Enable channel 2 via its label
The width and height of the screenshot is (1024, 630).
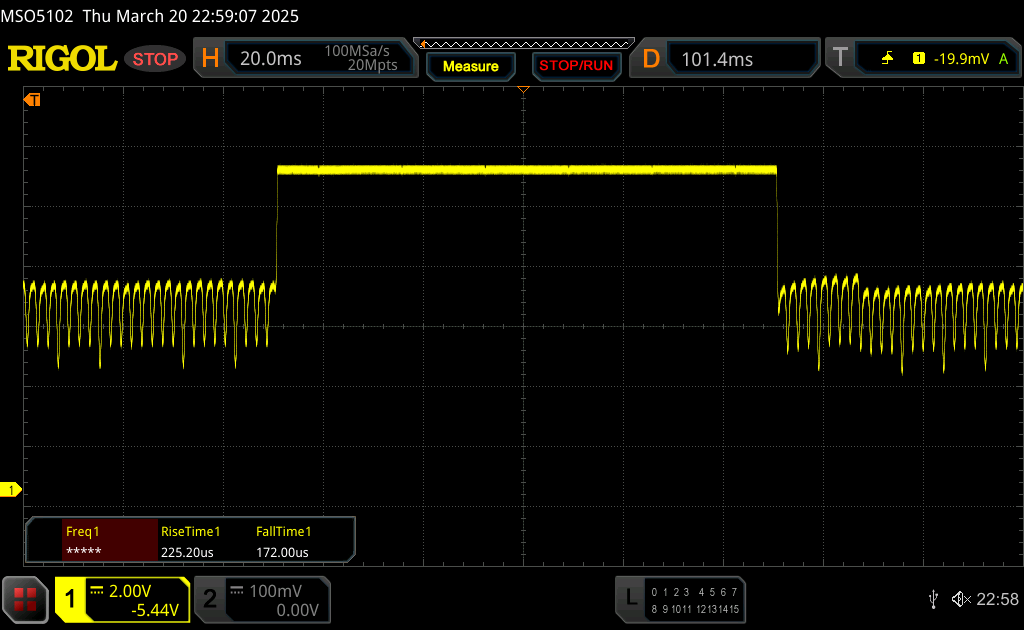point(210,600)
